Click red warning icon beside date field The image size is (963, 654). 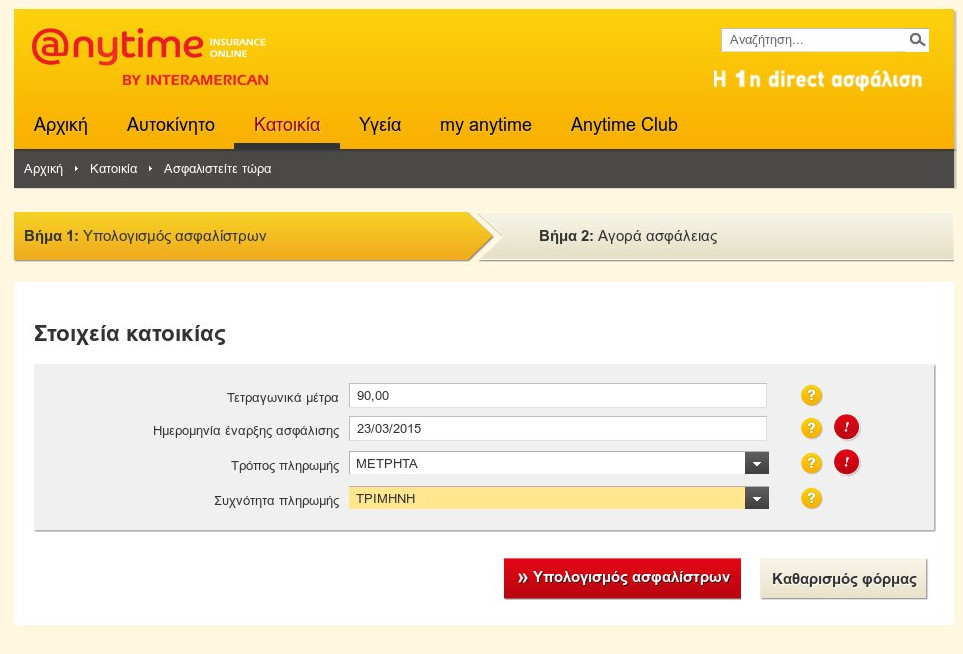click(x=847, y=429)
